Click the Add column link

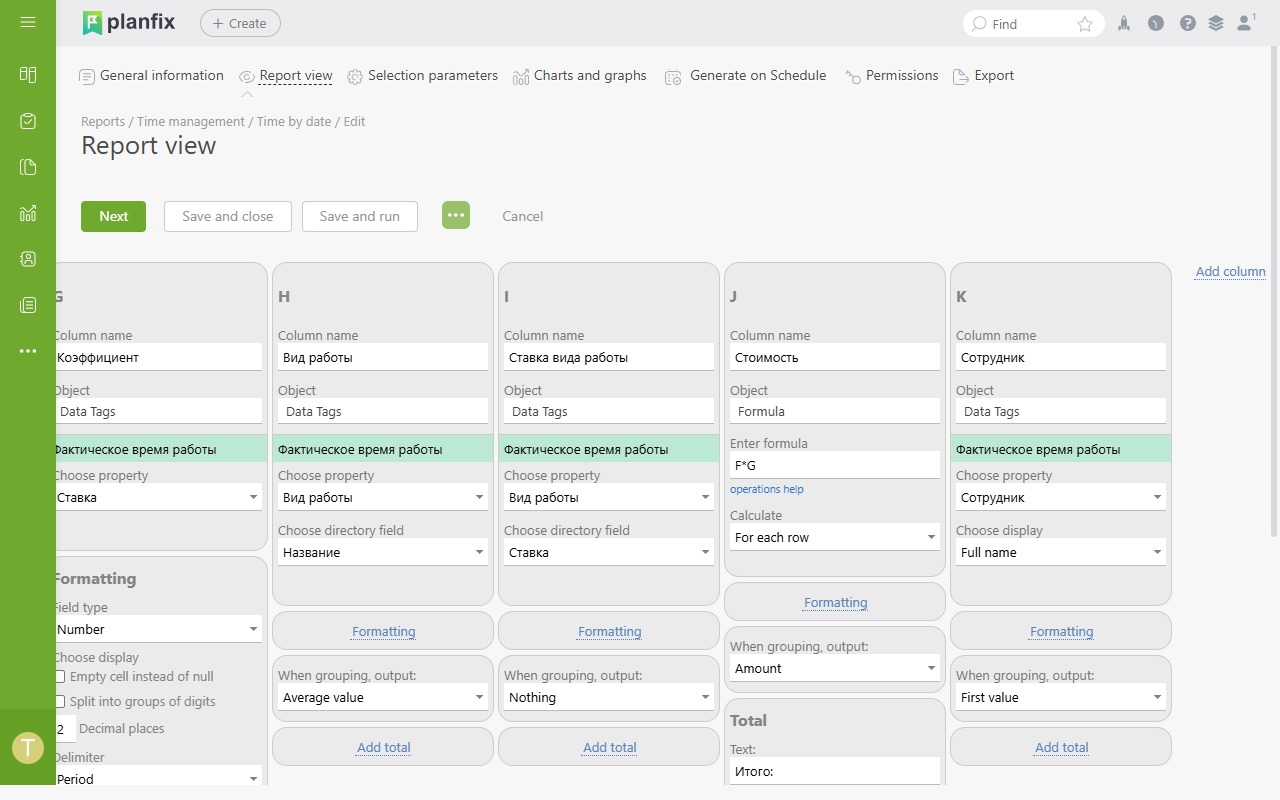point(1231,271)
